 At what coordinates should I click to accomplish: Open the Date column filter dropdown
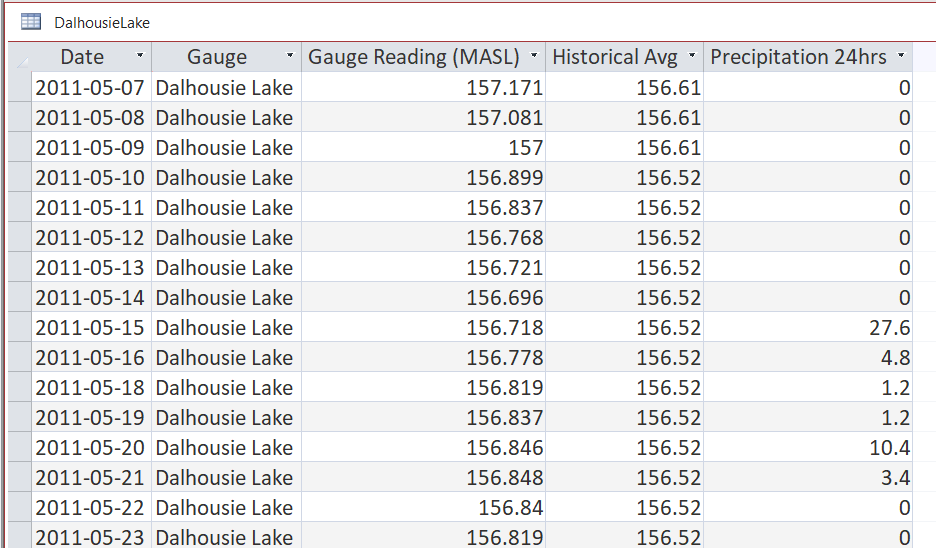tap(140, 56)
